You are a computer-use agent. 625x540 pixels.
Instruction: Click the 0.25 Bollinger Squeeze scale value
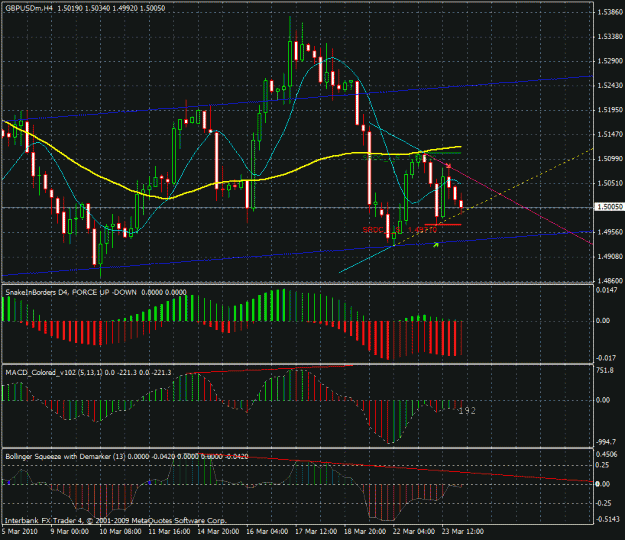coord(603,465)
